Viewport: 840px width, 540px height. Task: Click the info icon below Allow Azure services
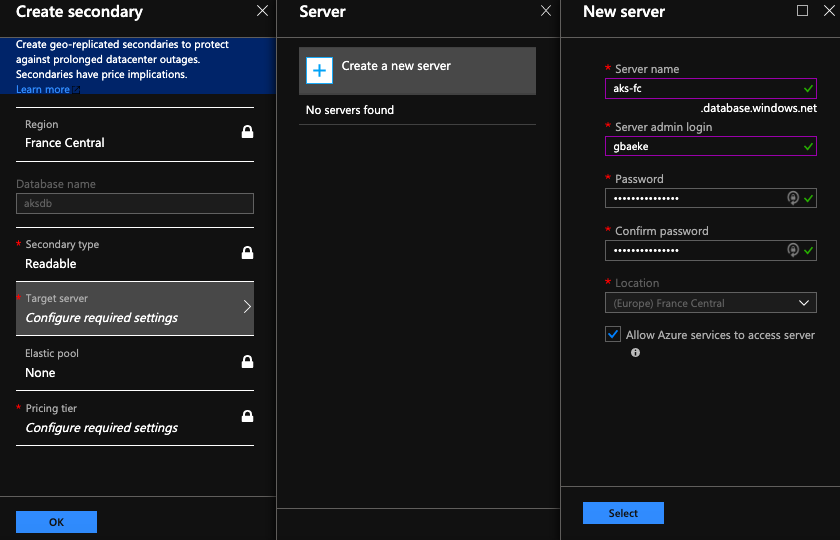click(x=635, y=353)
